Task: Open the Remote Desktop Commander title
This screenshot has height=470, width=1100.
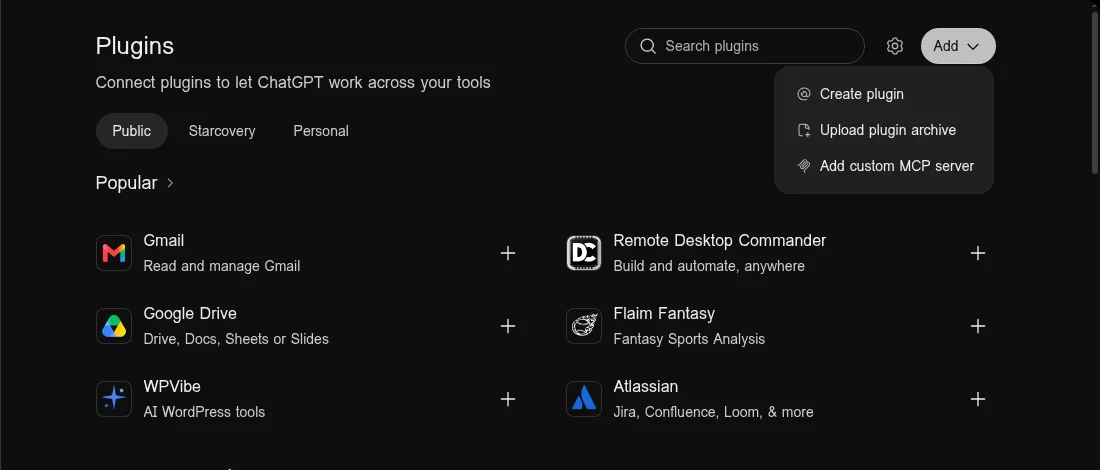Action: (720, 241)
